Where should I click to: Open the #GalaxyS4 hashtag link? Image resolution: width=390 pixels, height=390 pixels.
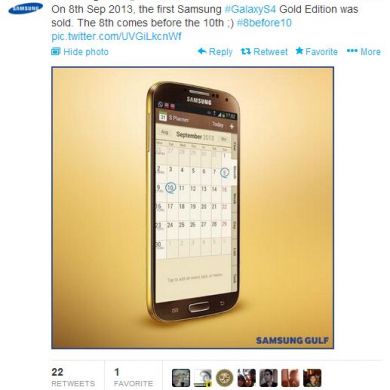click(x=250, y=9)
